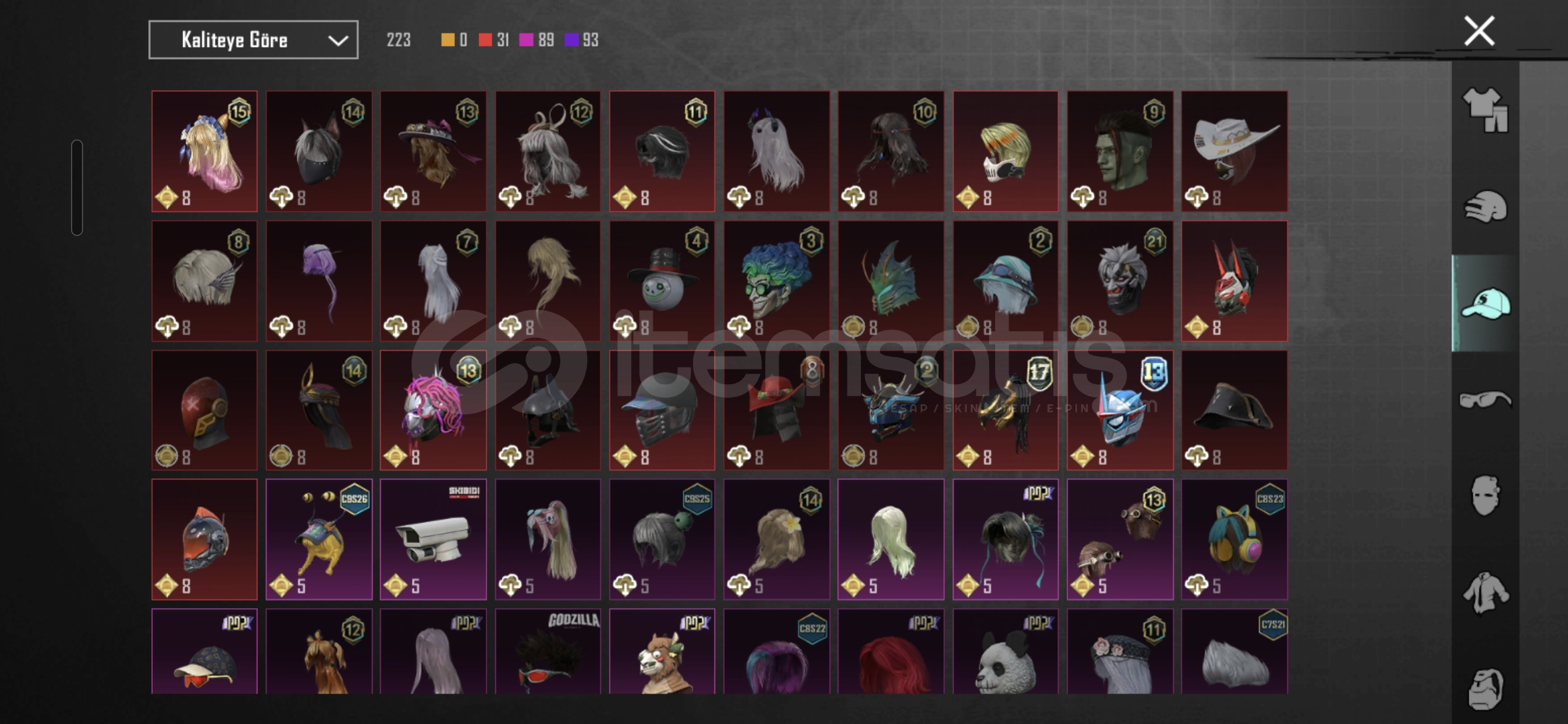Click the vertical scrollbar on the left

coord(77,188)
